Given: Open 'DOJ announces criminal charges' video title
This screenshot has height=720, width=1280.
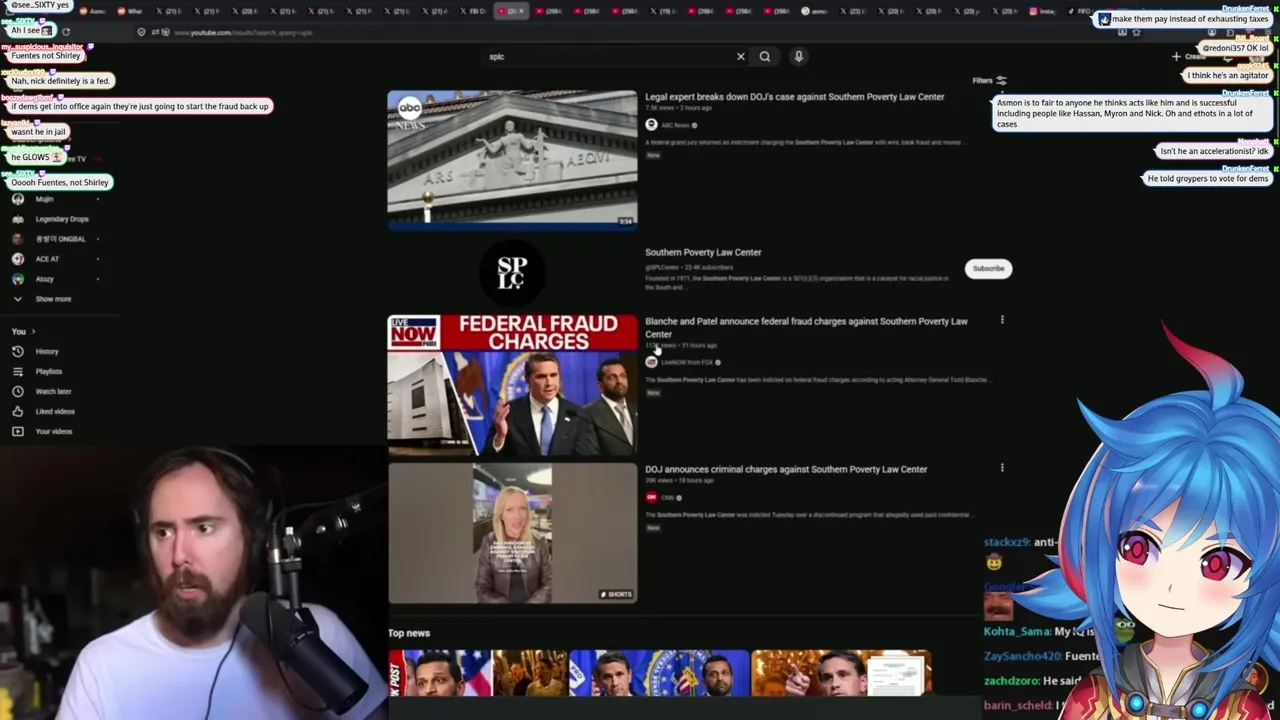Looking at the screenshot, I should point(786,469).
